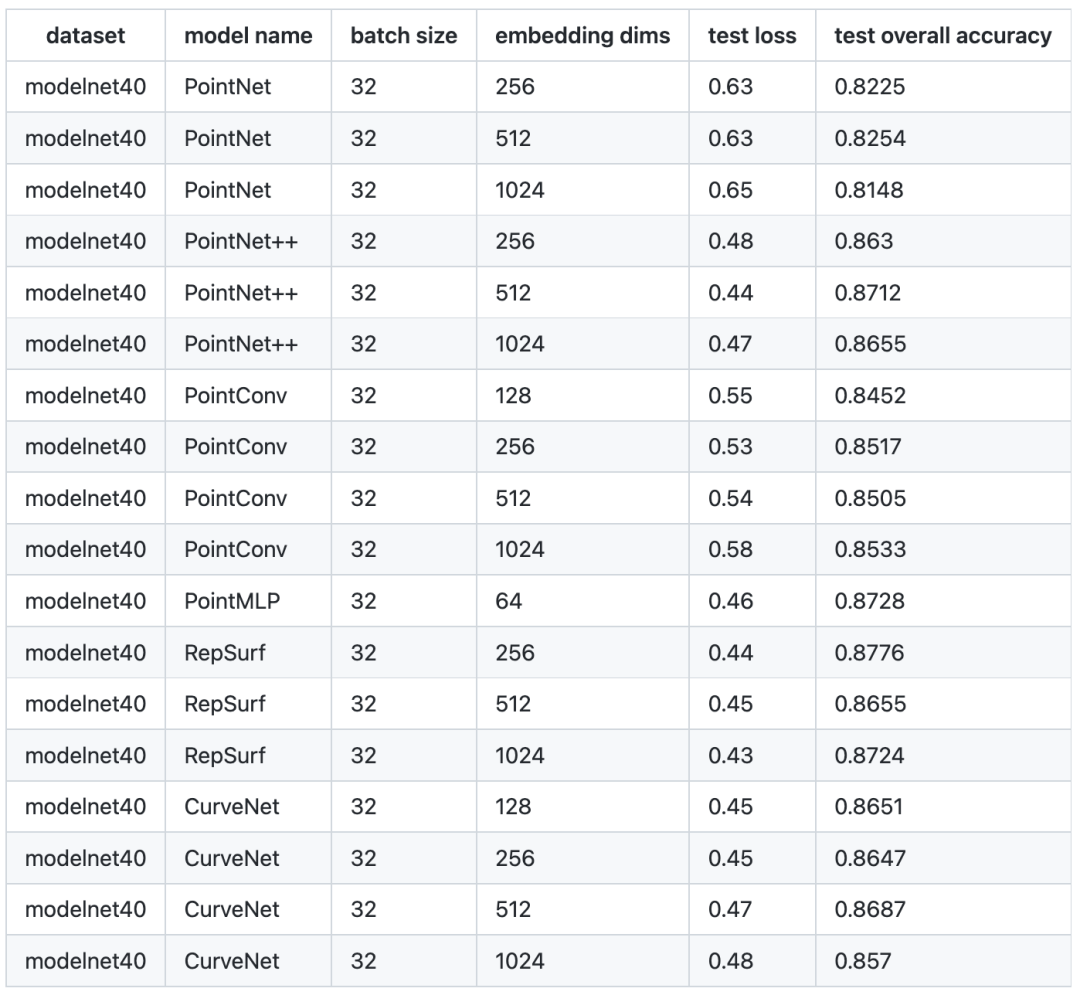
Task: Click PointConv name in 0.8452 row
Action: coord(236,395)
